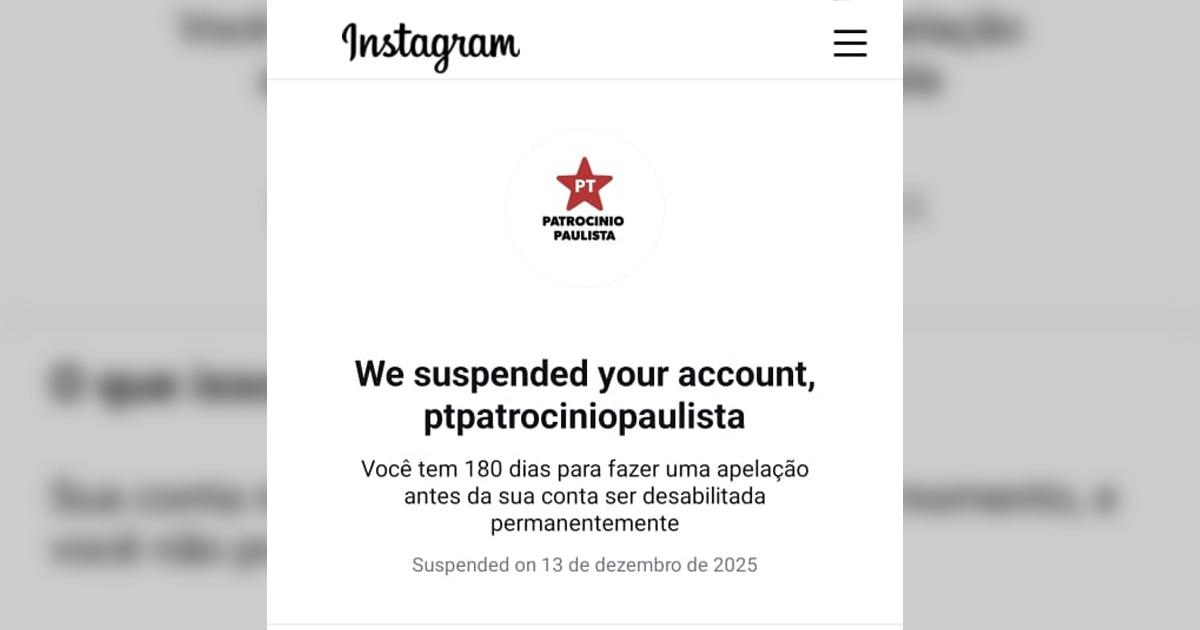The width and height of the screenshot is (1200, 630).
Task: Click the 'We suspended your account' heading
Action: (x=585, y=374)
